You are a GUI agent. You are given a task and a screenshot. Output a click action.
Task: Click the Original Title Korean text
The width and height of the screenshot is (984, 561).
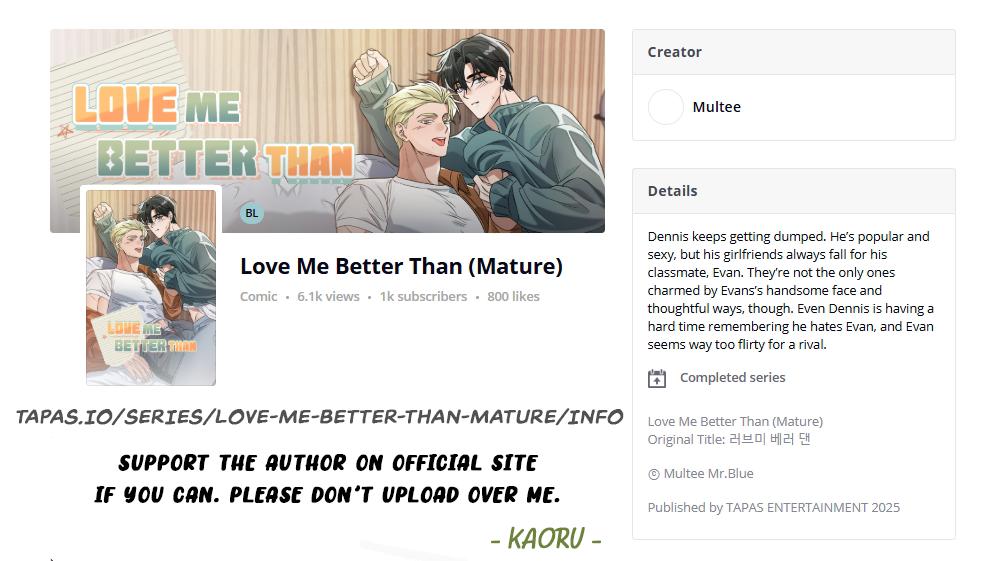tap(729, 439)
